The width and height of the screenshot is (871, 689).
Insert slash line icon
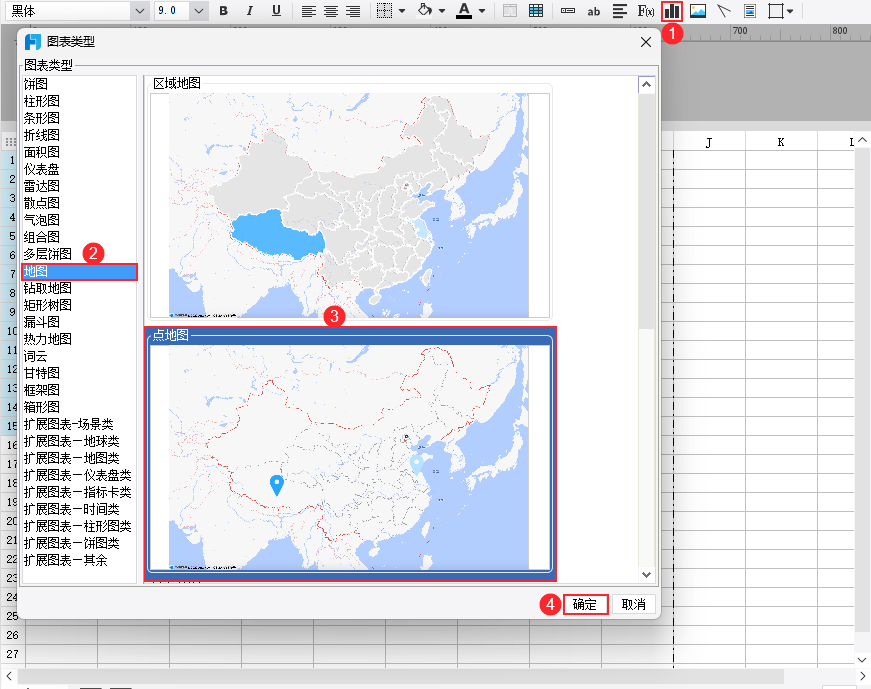tap(724, 11)
